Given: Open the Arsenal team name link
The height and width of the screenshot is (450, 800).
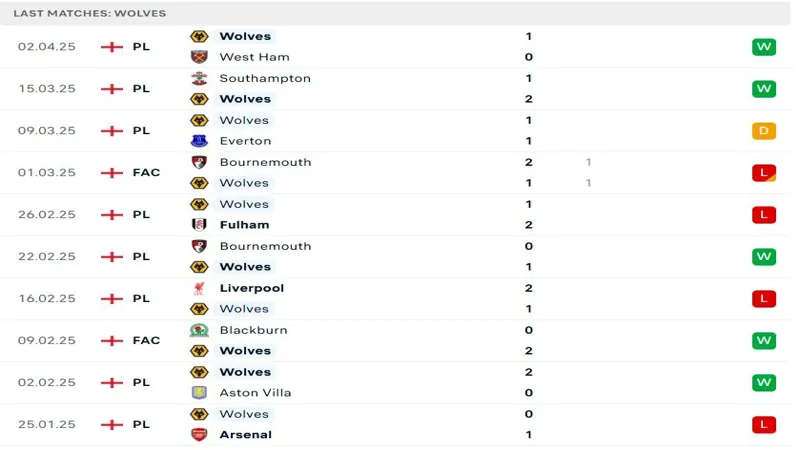Looking at the screenshot, I should [x=245, y=435].
